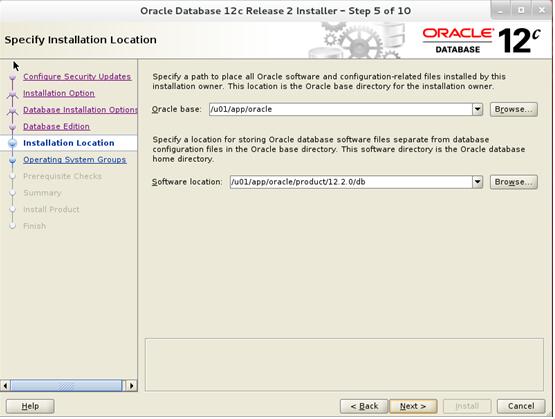Click the Software location path field

pyautogui.click(x=351, y=182)
